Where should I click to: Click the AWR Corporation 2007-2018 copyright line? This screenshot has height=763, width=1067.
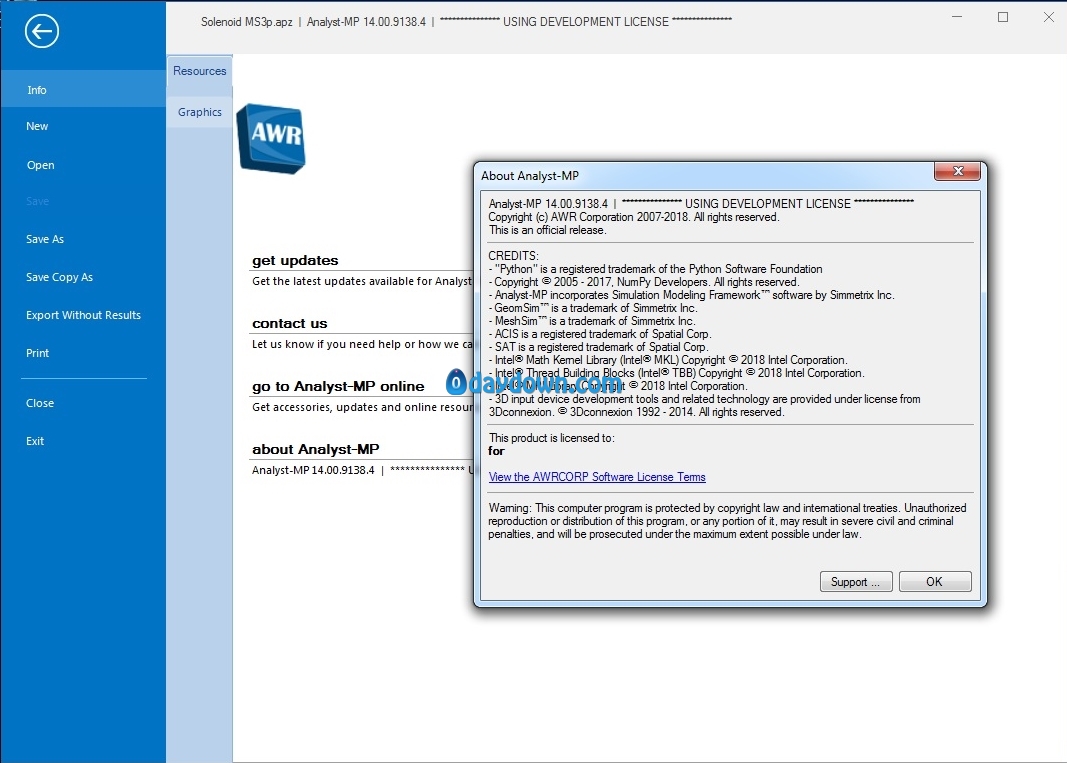click(634, 217)
